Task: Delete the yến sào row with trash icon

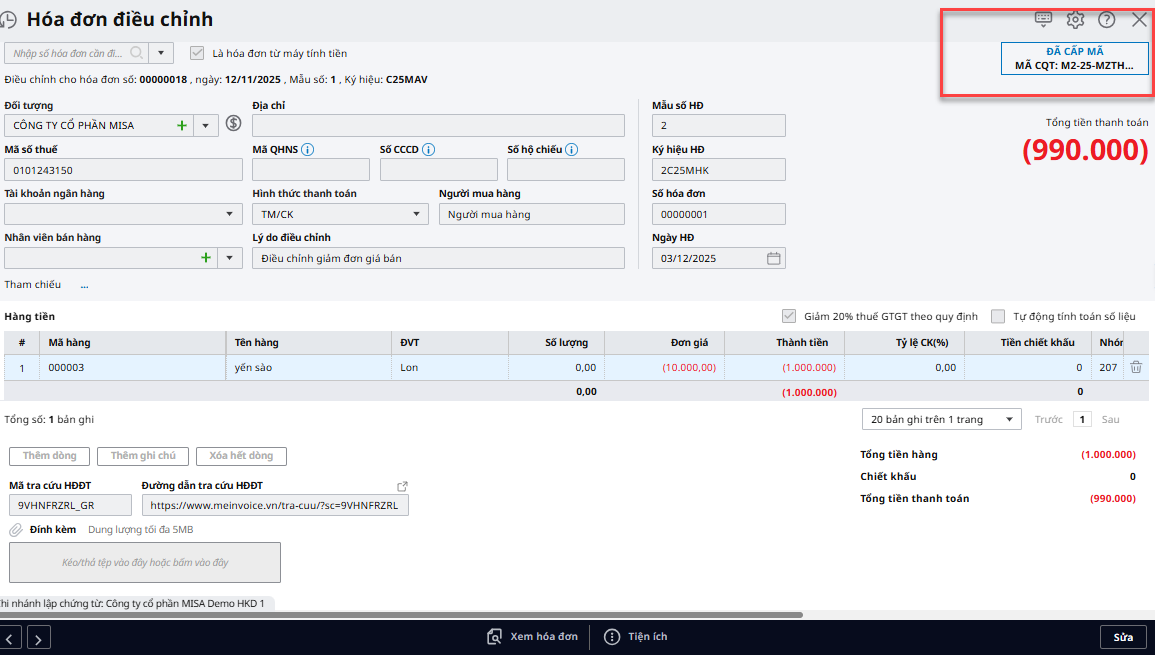Action: 1136,367
